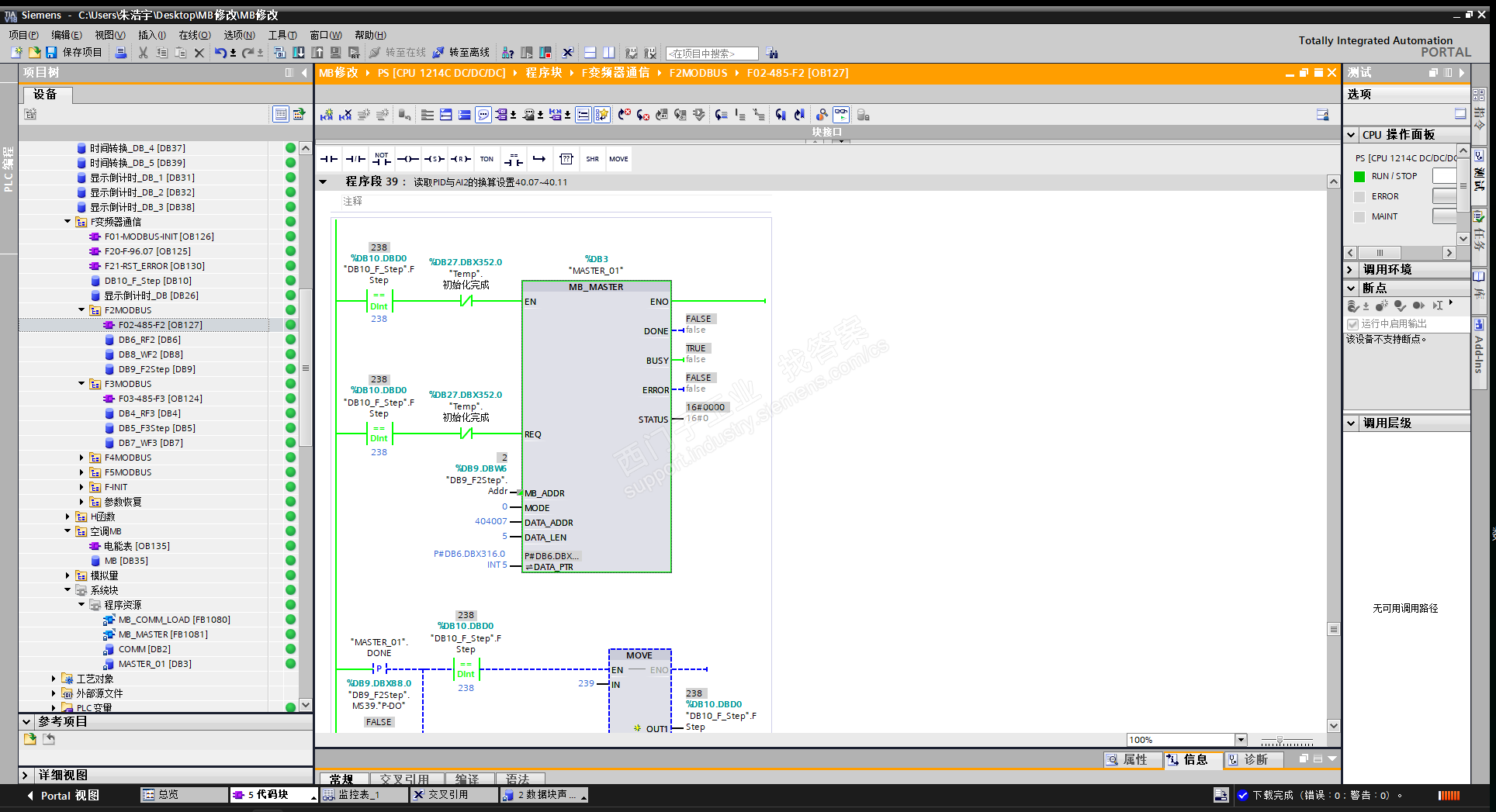Screen dimensions: 1496x812
Task: Toggle the 运行中启用输出 checkbox
Action: pyautogui.click(x=1353, y=324)
